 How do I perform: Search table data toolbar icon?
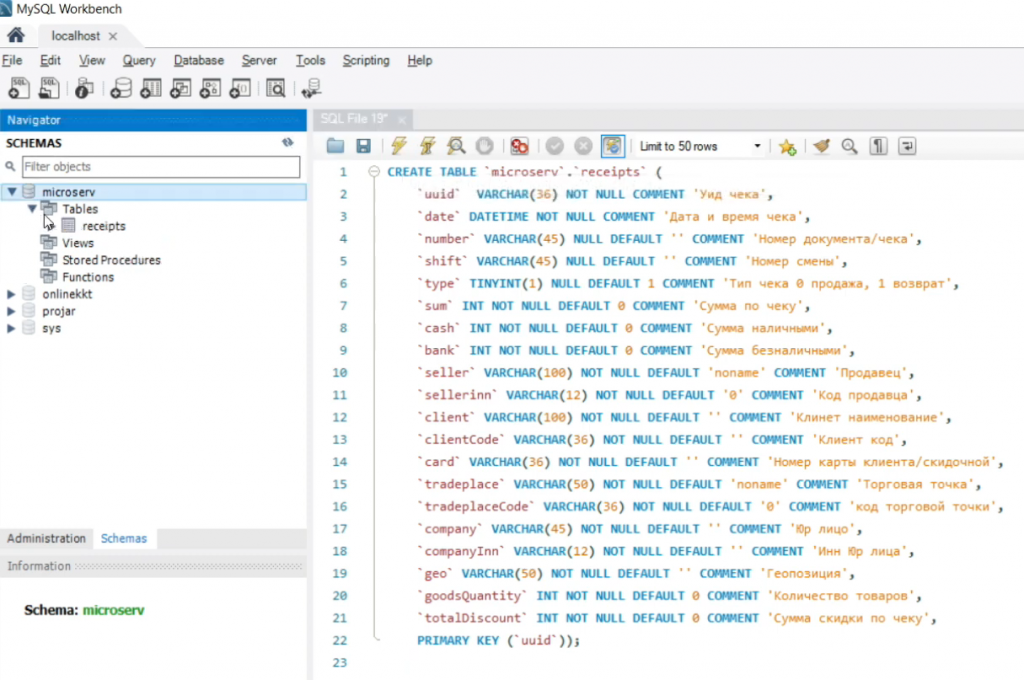pos(276,88)
